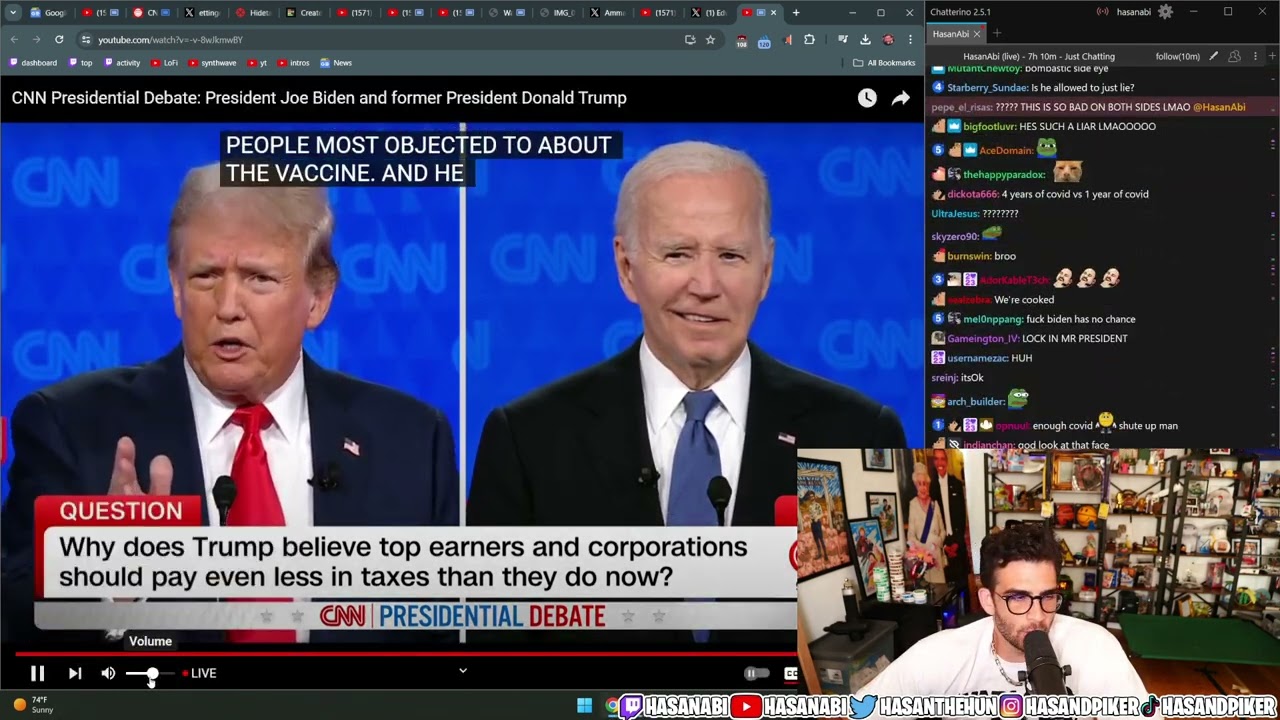The width and height of the screenshot is (1280, 720).
Task: Open the weather widget on taskbar
Action: coord(33,705)
